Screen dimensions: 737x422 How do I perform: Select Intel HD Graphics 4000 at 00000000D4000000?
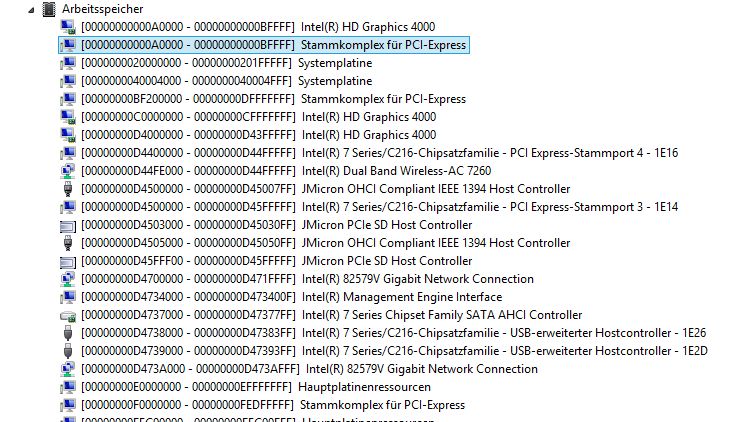pos(259,135)
